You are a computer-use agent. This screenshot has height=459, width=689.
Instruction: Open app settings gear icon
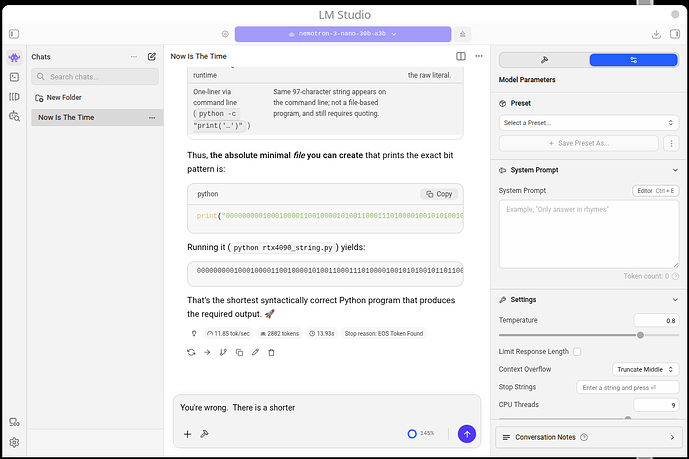pyautogui.click(x=14, y=442)
